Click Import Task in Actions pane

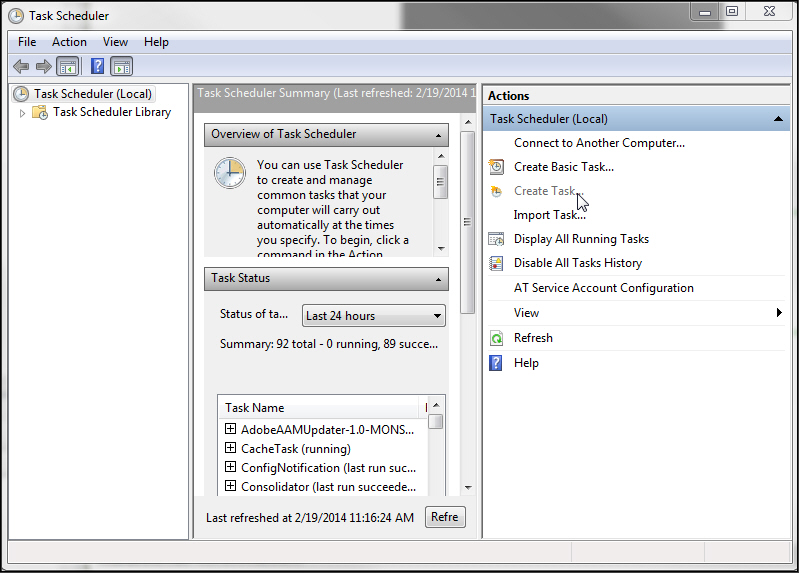(549, 215)
